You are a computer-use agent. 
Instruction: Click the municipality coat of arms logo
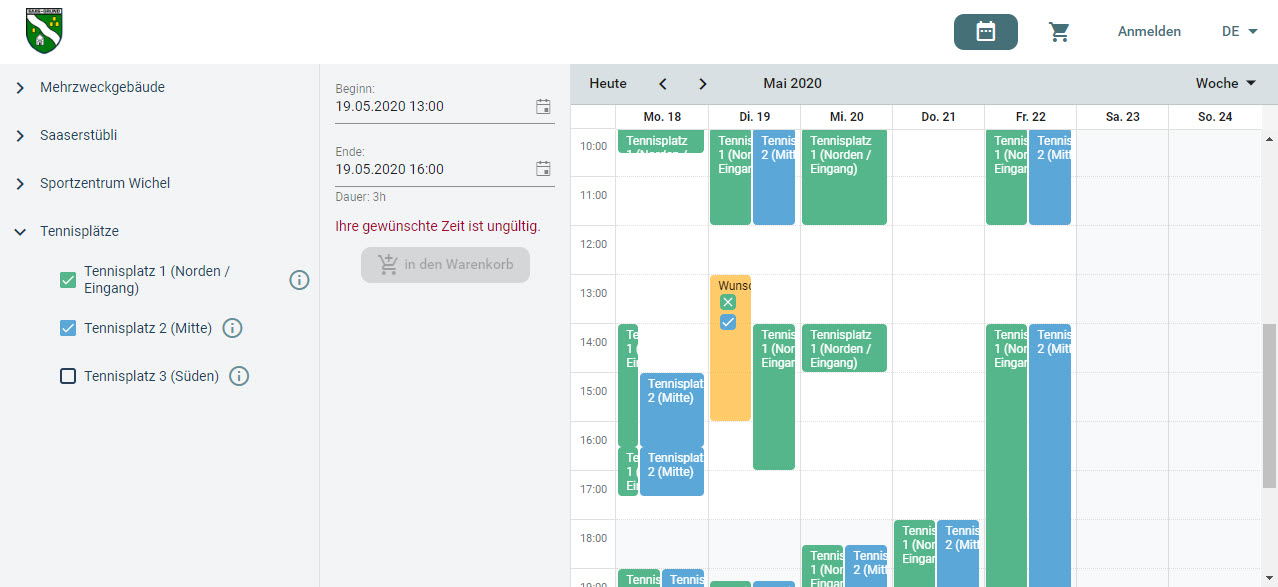tap(44, 31)
